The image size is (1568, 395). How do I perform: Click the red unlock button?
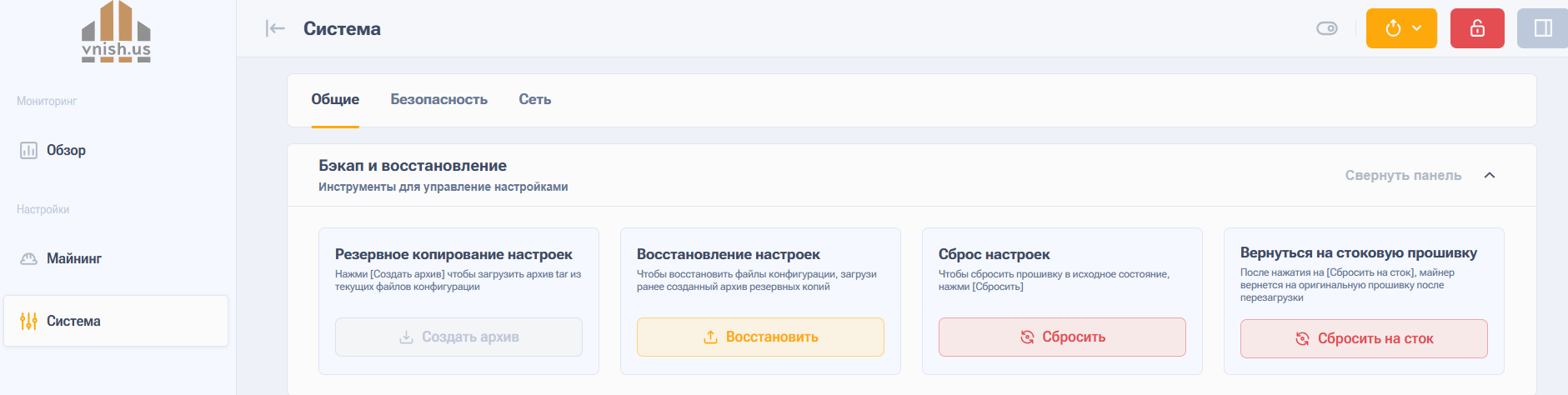1477,28
